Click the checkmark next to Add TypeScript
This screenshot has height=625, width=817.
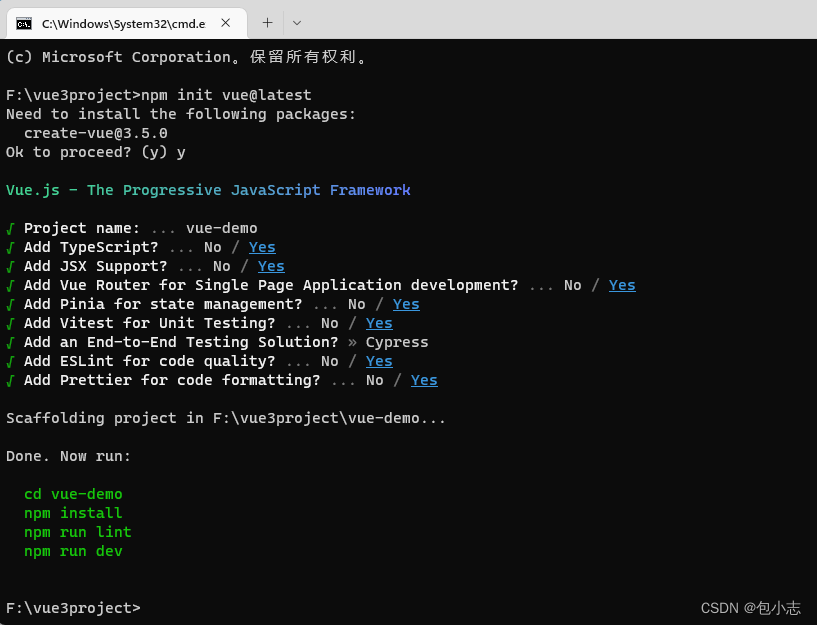pyautogui.click(x=10, y=247)
